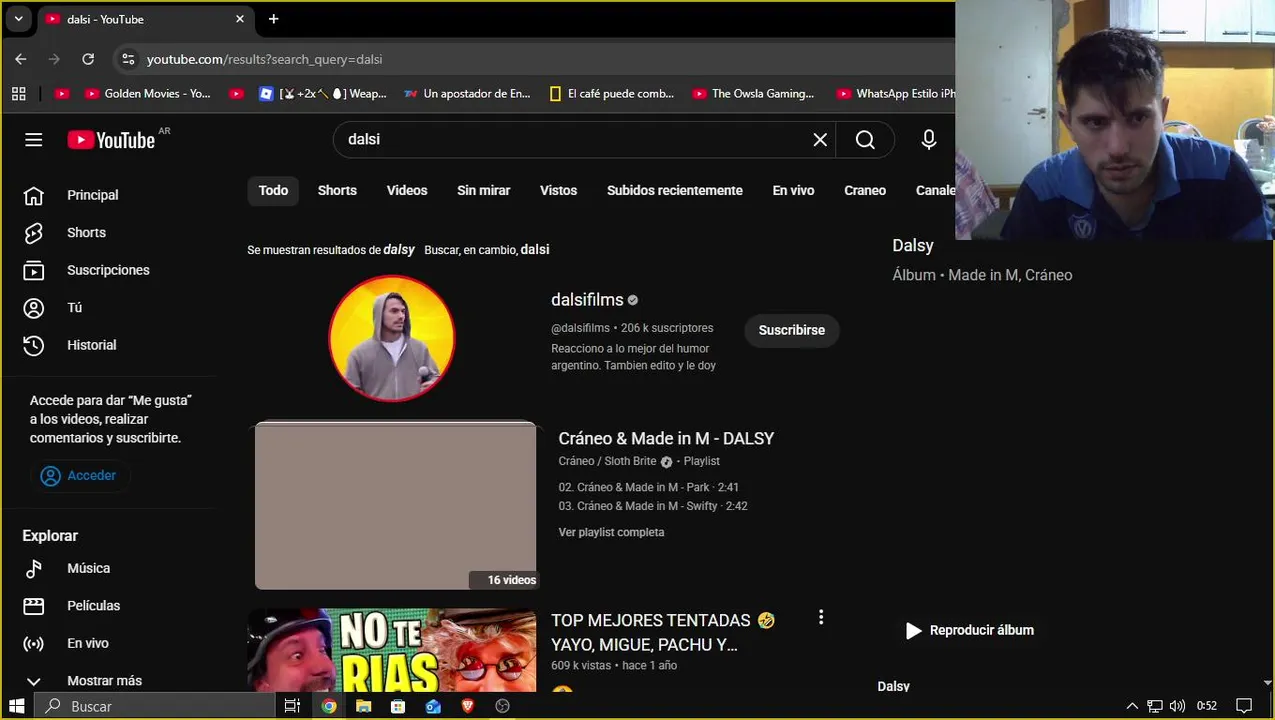
Task: Open Brave browser from the taskbar
Action: pyautogui.click(x=467, y=706)
